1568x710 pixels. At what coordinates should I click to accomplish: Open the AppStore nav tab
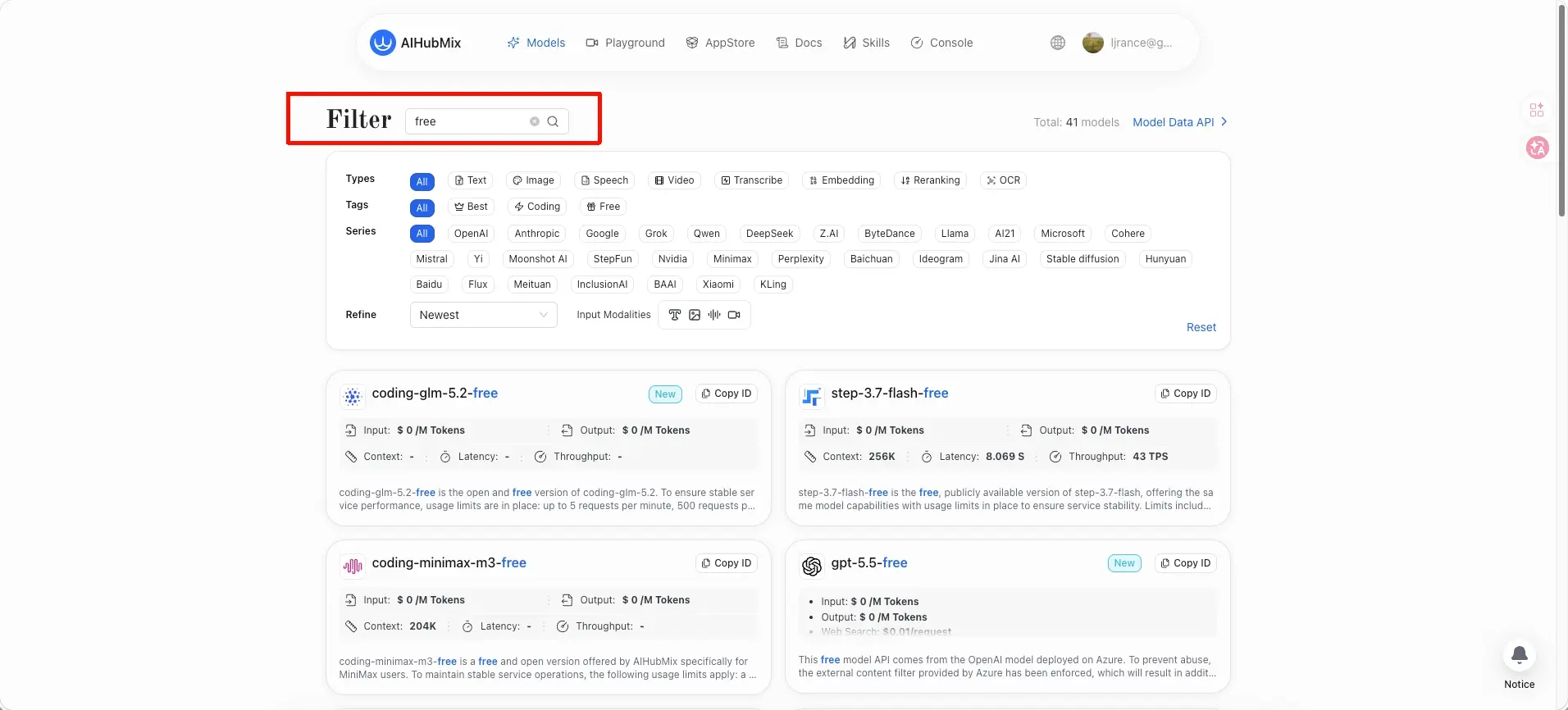pyautogui.click(x=720, y=43)
